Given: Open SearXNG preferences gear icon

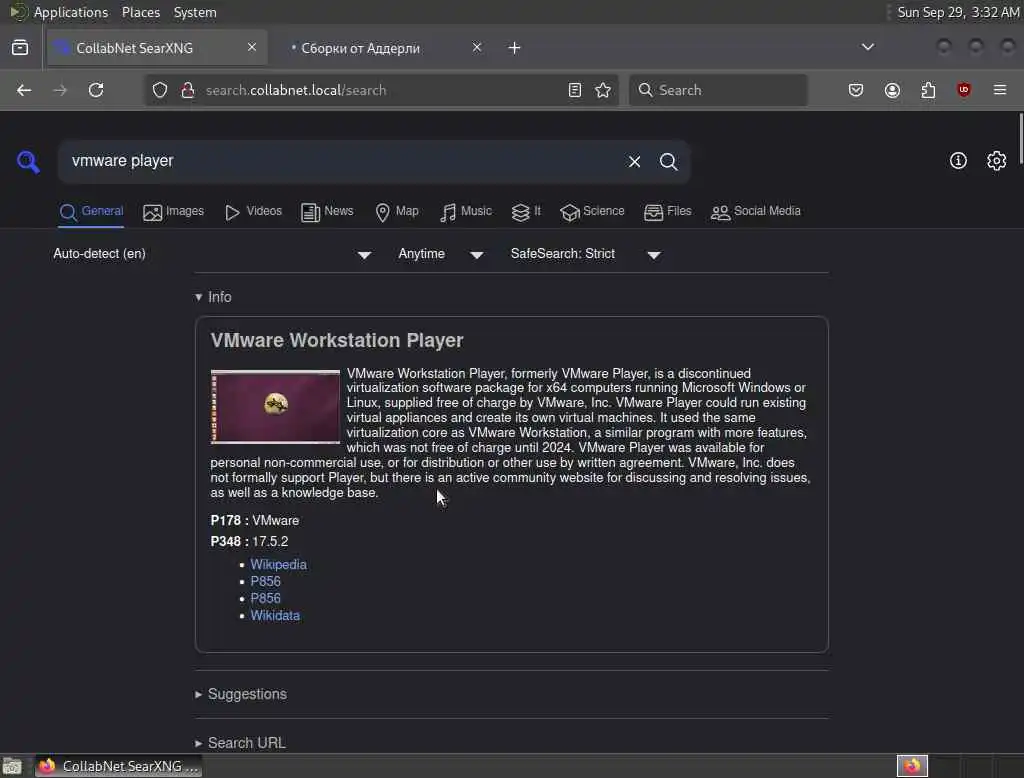Looking at the screenshot, I should click(996, 161).
